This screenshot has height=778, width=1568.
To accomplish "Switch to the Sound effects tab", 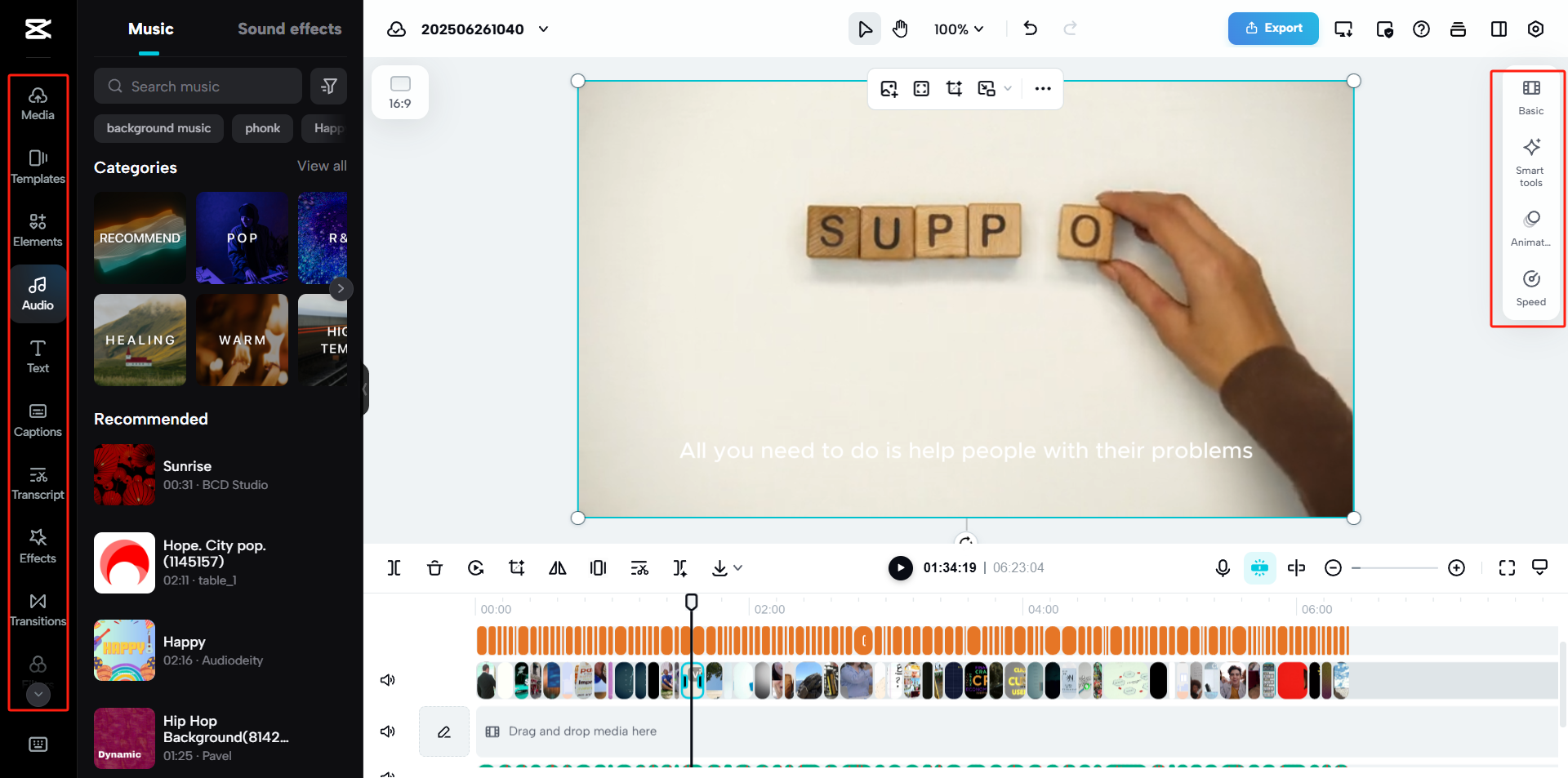I will coord(289,29).
